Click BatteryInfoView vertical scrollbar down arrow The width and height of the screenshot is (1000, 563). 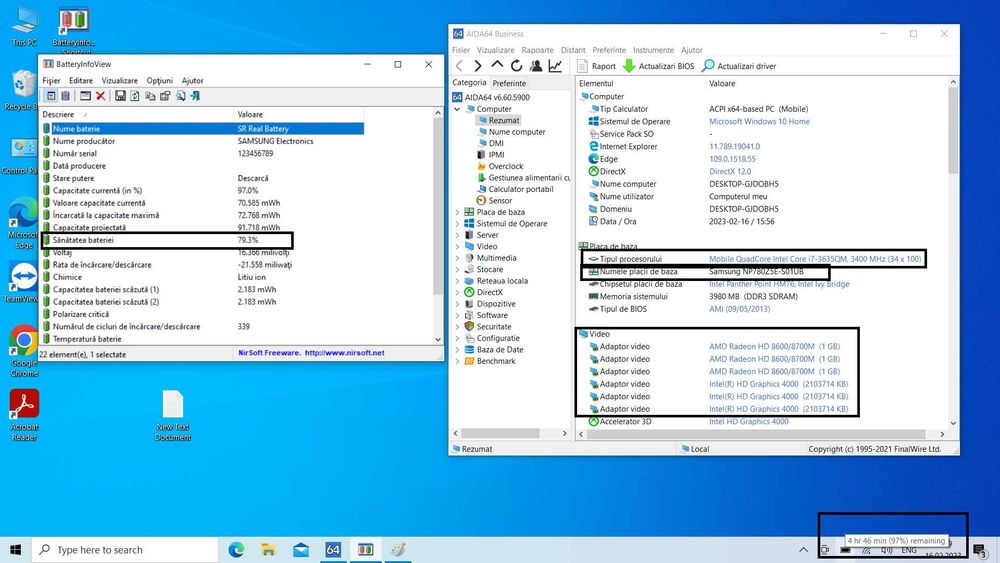click(x=438, y=339)
